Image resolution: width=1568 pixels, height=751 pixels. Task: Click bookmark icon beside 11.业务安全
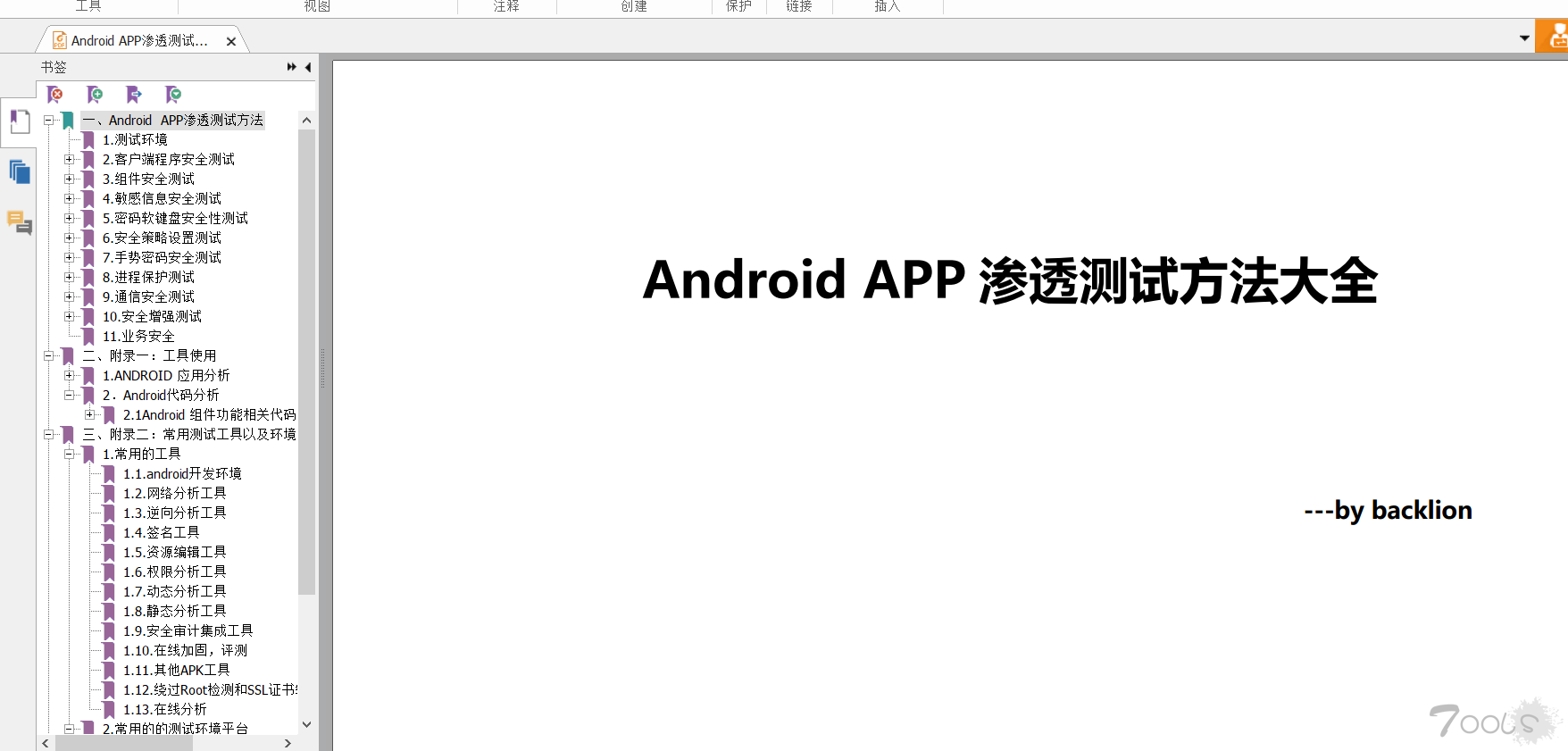tap(88, 336)
